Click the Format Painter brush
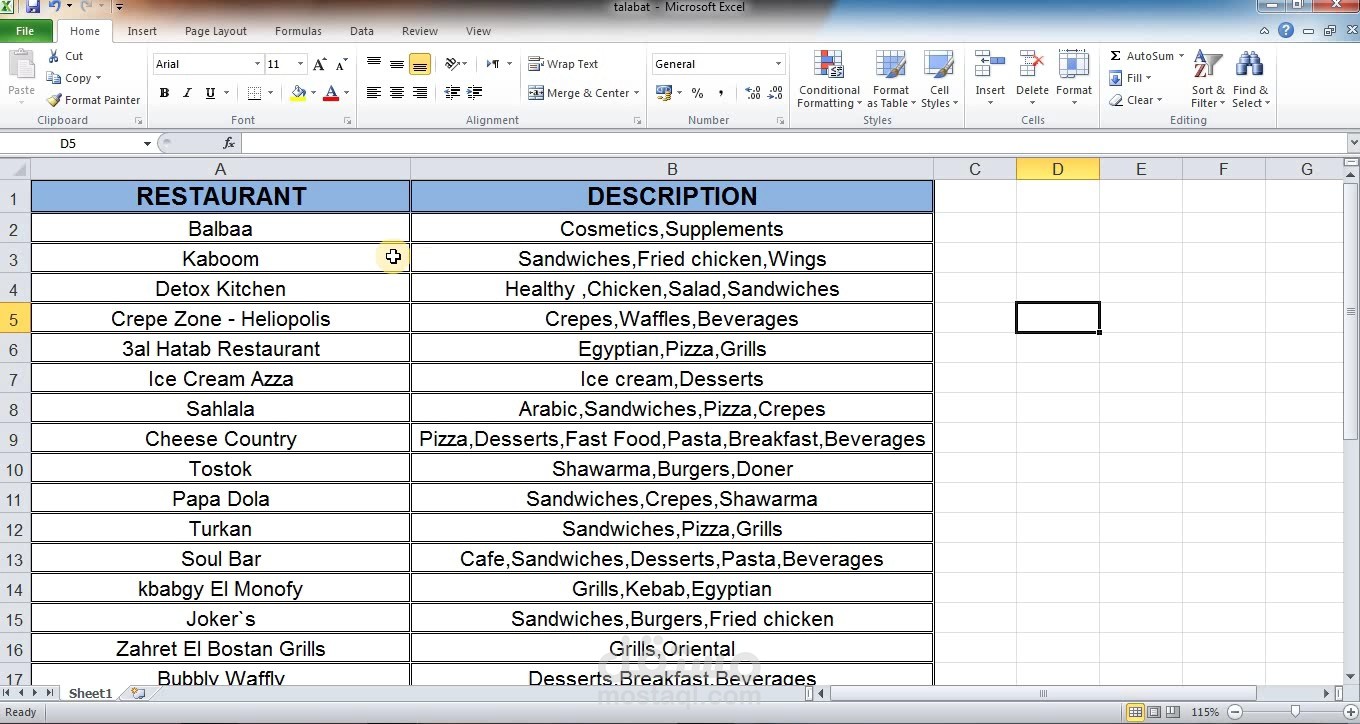This screenshot has width=1360, height=724. (x=54, y=100)
